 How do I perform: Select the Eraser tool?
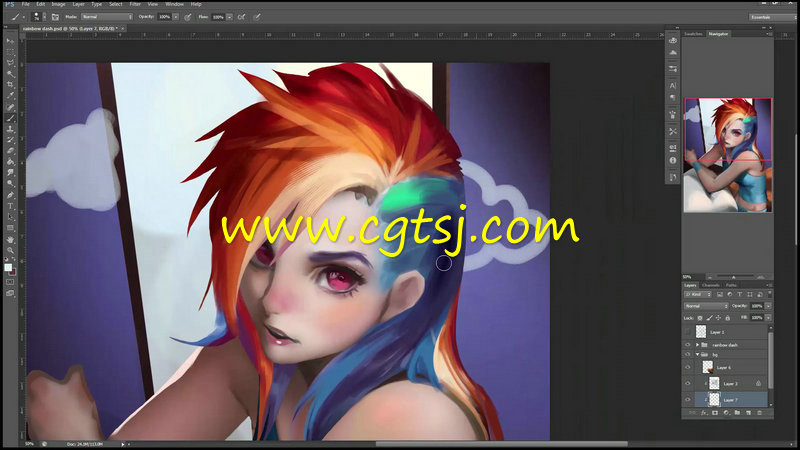(10, 151)
